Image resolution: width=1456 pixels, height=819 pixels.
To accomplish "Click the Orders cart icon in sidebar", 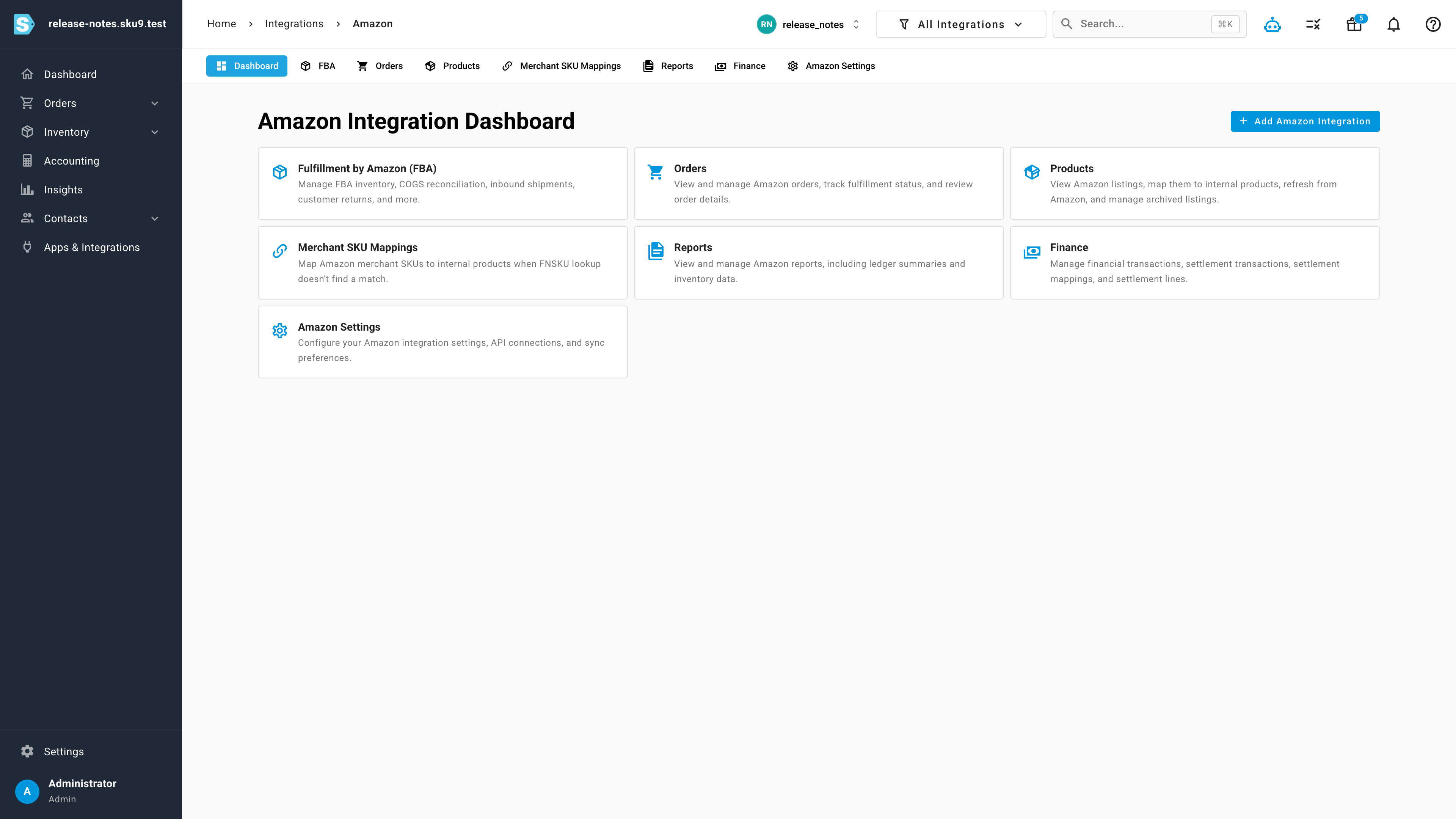I will 27,103.
